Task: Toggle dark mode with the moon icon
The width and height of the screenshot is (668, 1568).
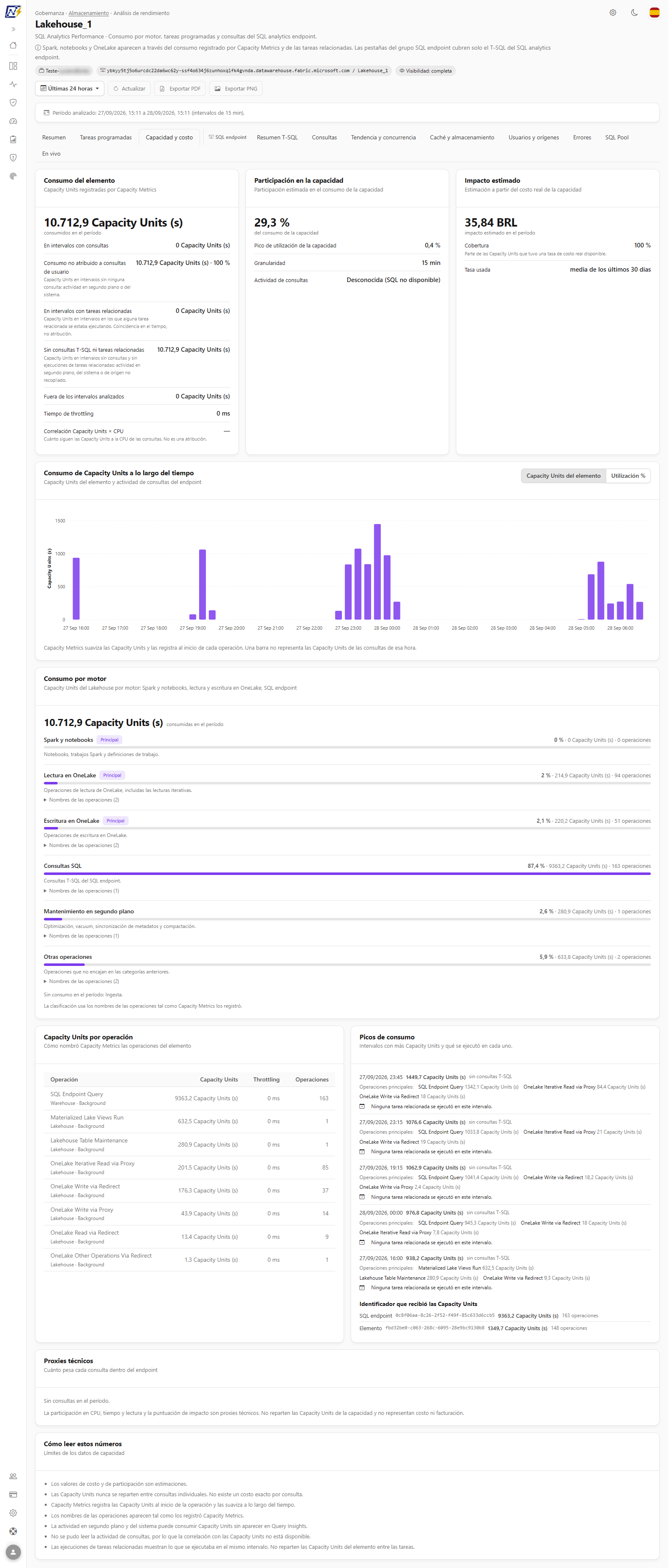Action: click(x=634, y=13)
